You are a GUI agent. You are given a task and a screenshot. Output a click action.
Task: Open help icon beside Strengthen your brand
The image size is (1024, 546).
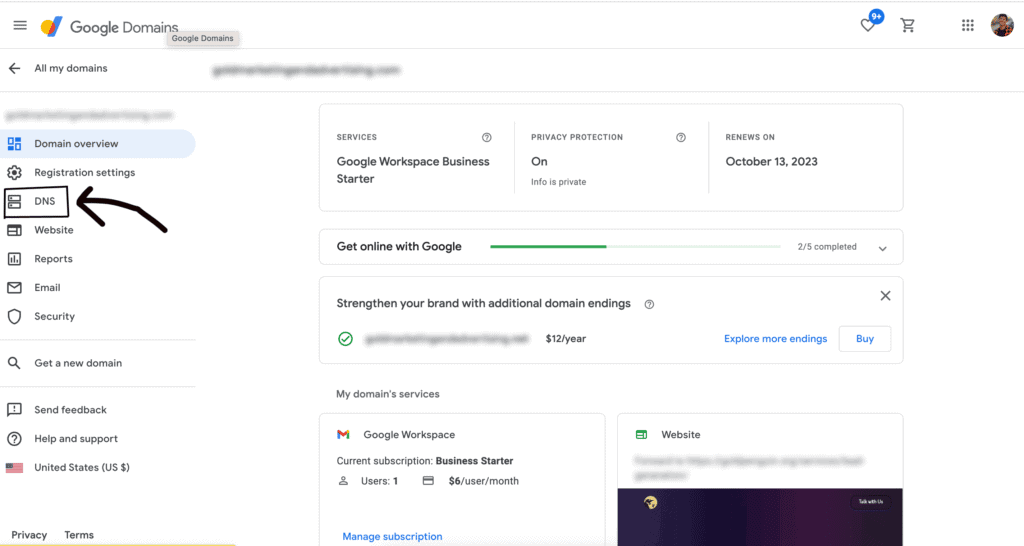[x=649, y=304]
